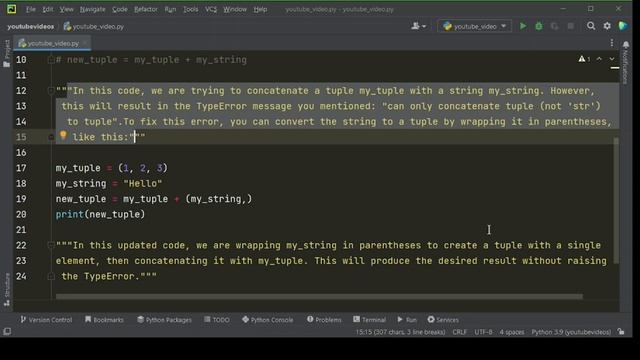
Task: Go to next highlighted error arrow
Action: pos(611,59)
